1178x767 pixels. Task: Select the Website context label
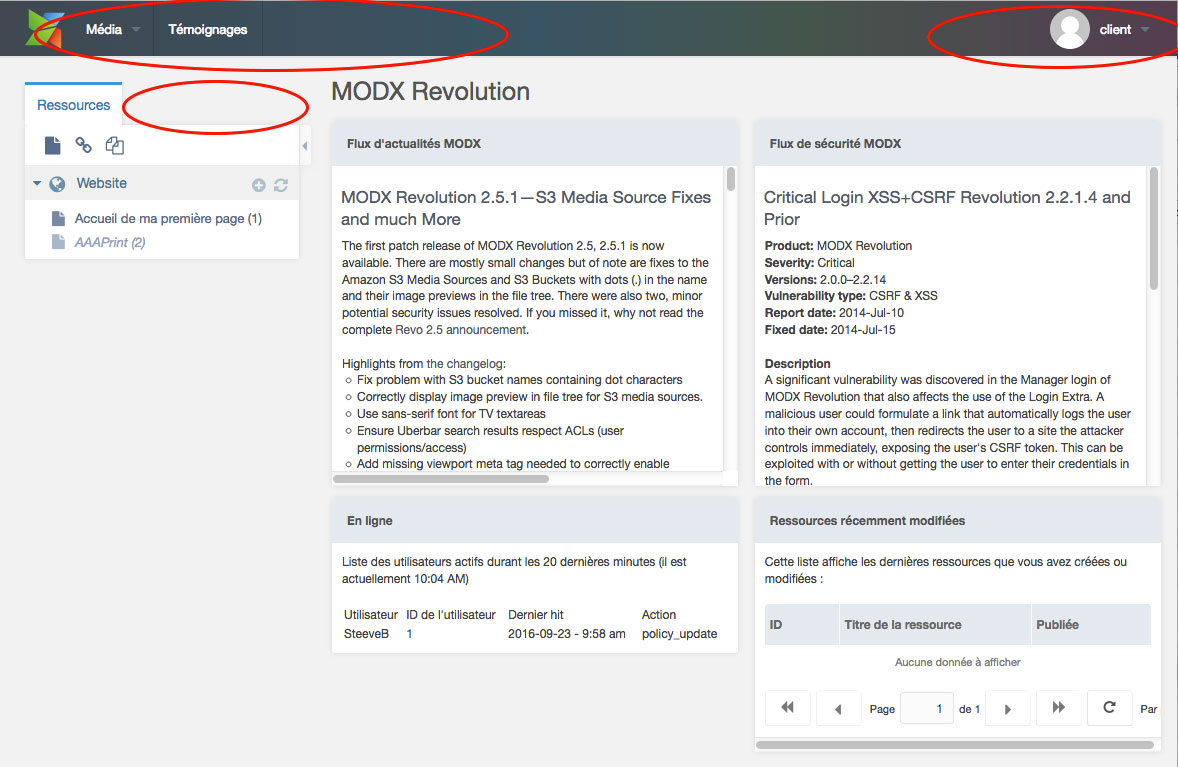point(101,183)
